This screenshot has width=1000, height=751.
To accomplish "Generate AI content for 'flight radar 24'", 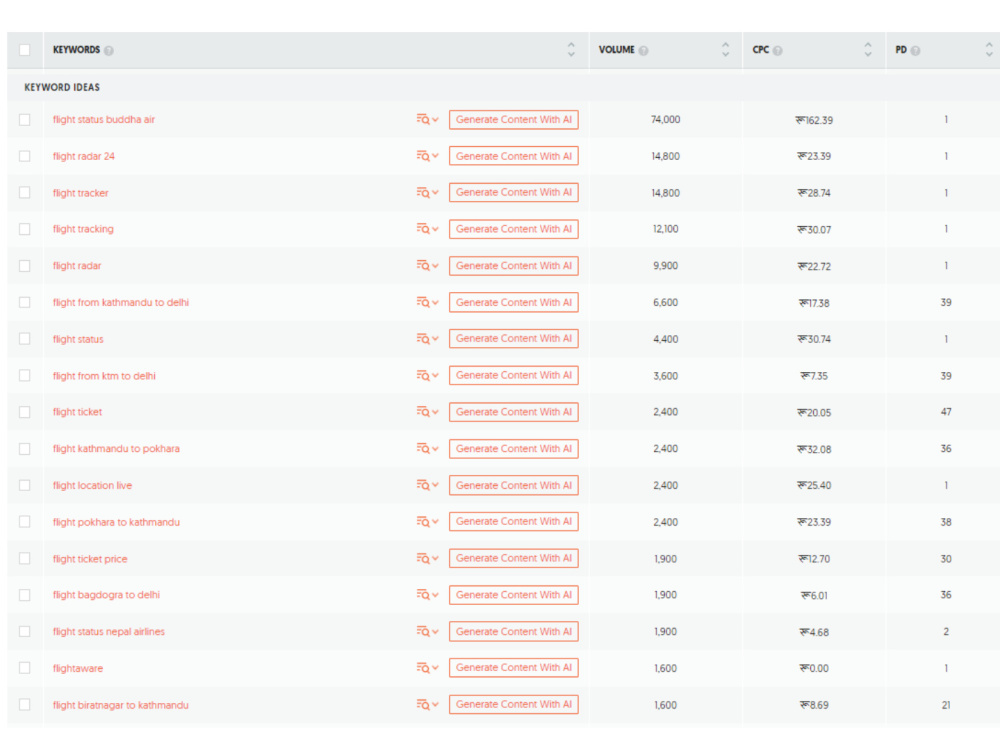I will tap(513, 156).
